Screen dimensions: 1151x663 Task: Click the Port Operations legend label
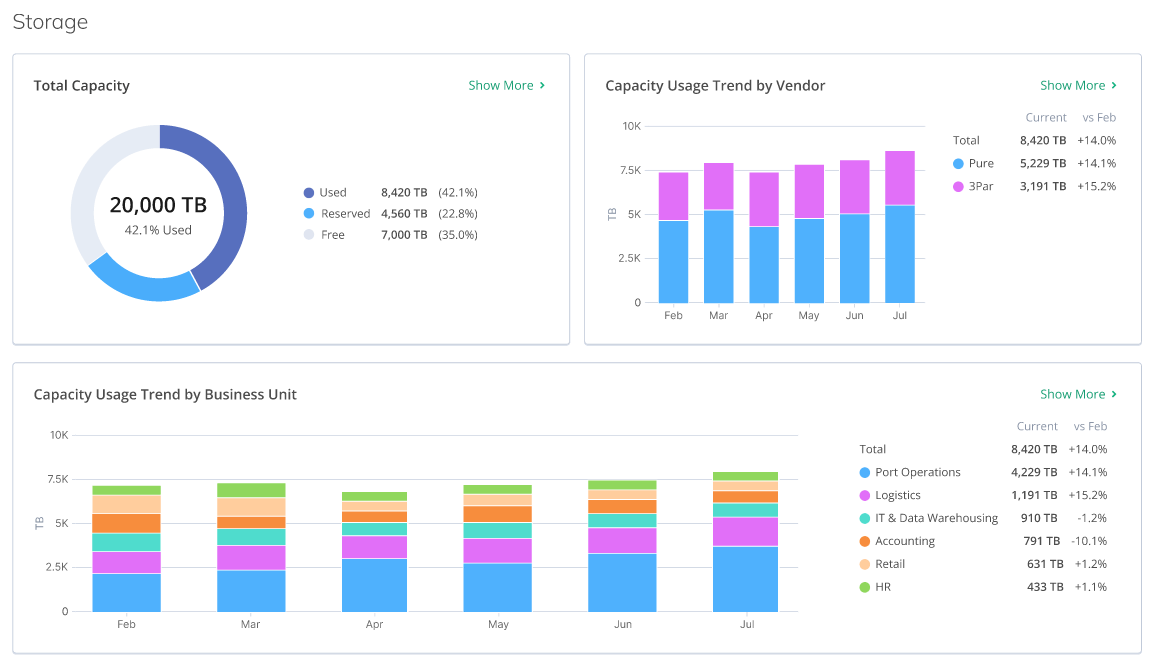click(918, 473)
